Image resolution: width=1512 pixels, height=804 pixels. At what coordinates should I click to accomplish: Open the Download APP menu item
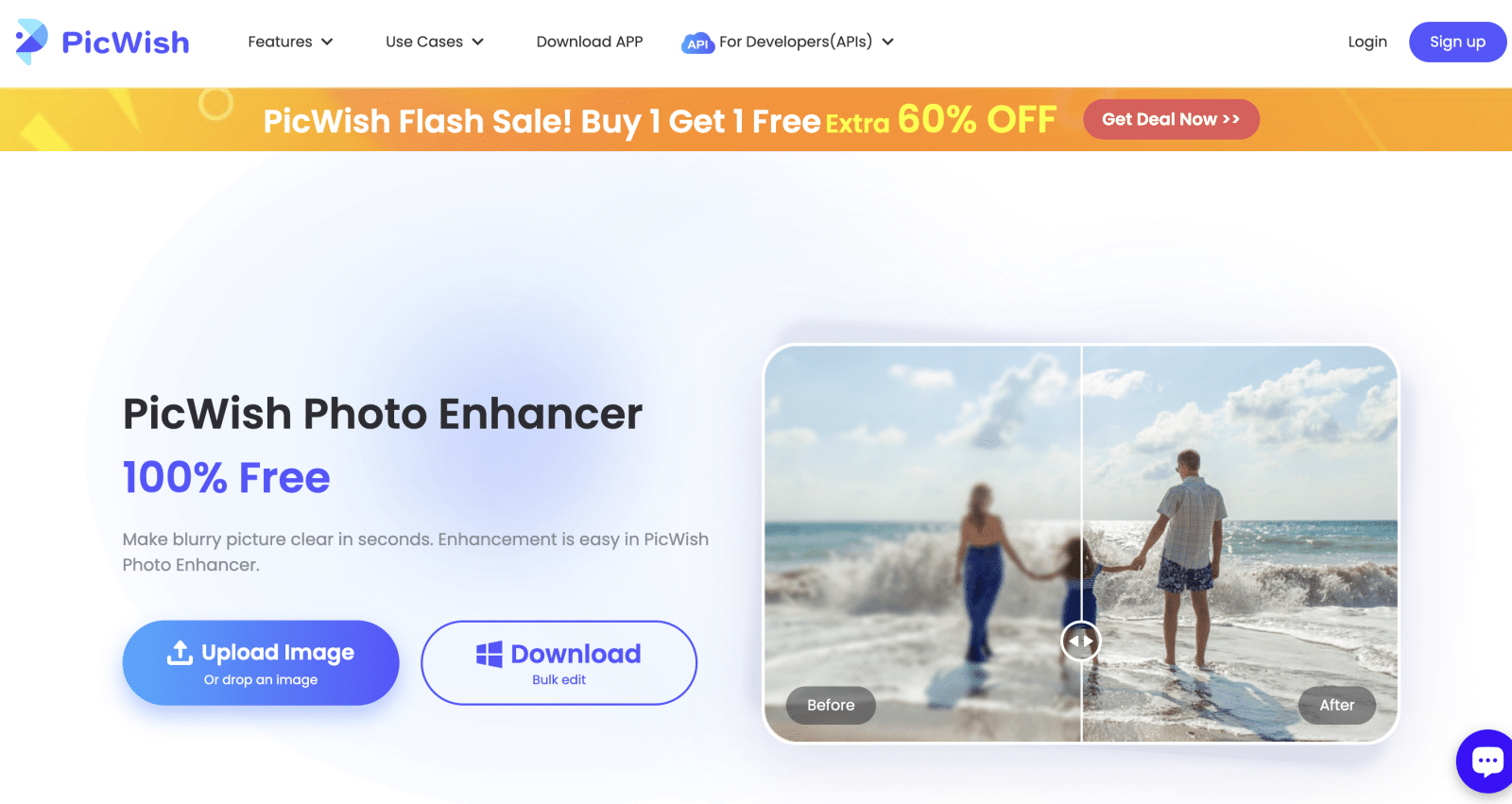(590, 42)
